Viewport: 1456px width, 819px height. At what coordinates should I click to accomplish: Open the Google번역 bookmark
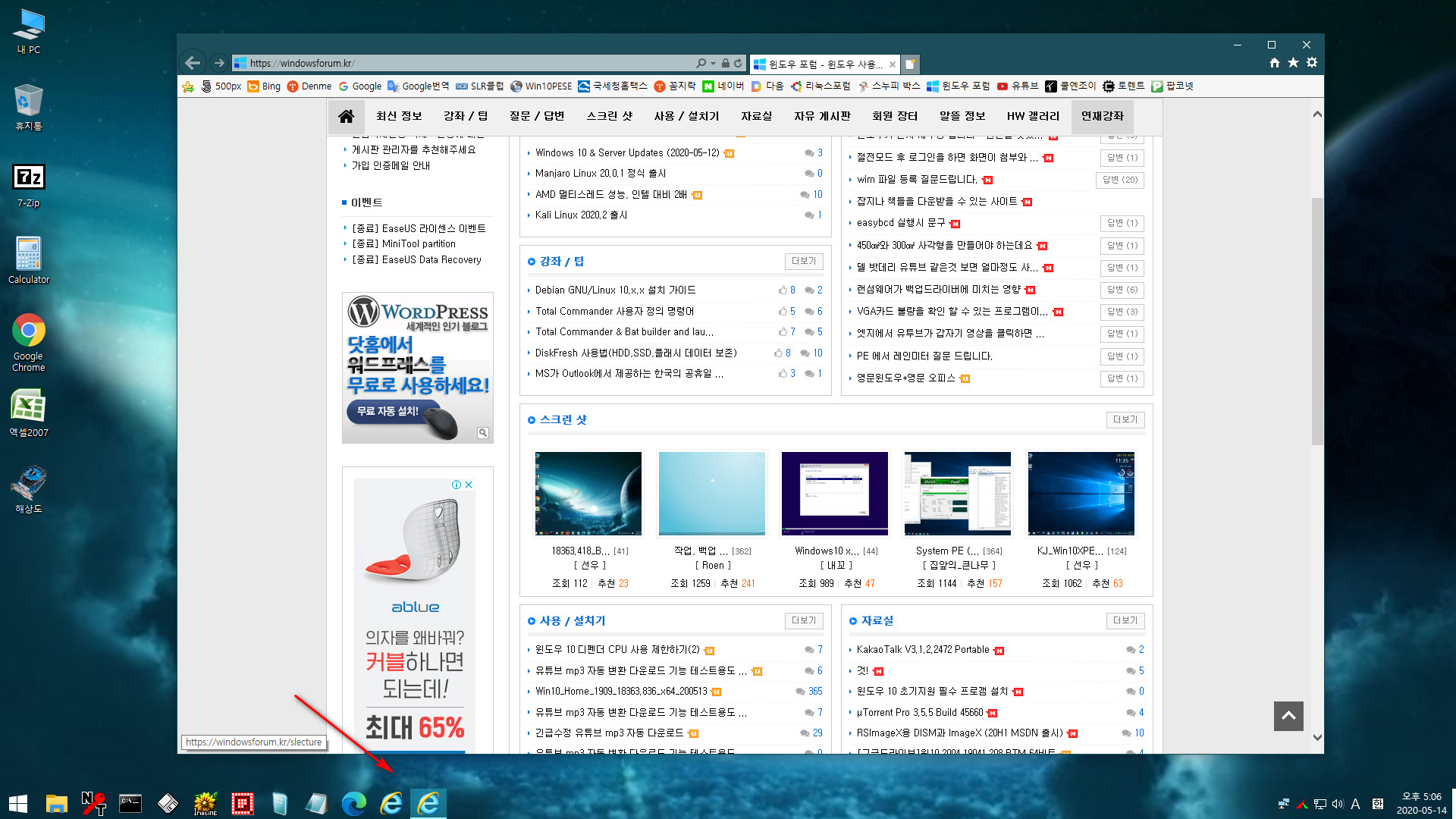point(419,86)
